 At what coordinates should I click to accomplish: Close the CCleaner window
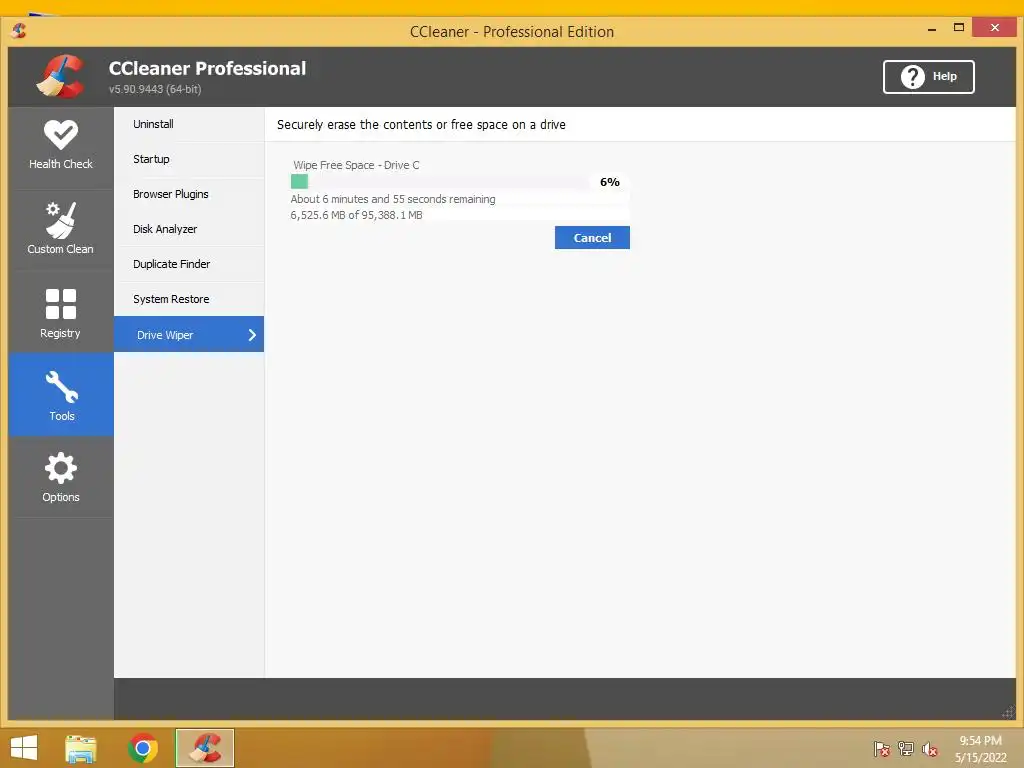pyautogui.click(x=994, y=27)
